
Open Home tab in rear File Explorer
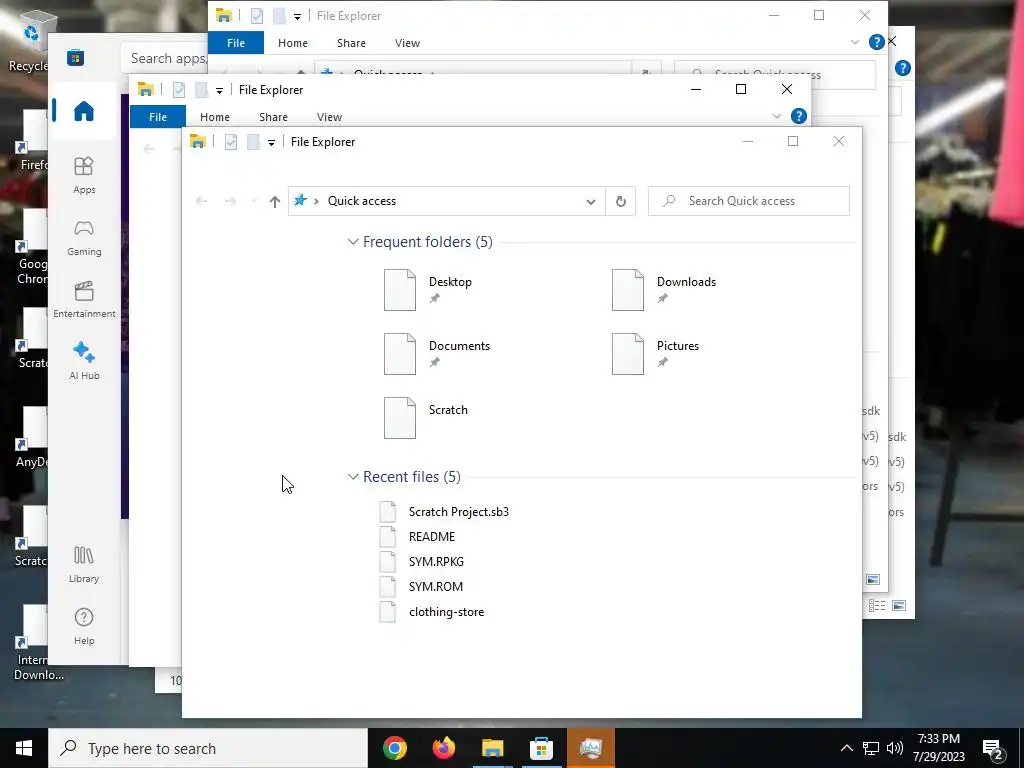click(293, 42)
